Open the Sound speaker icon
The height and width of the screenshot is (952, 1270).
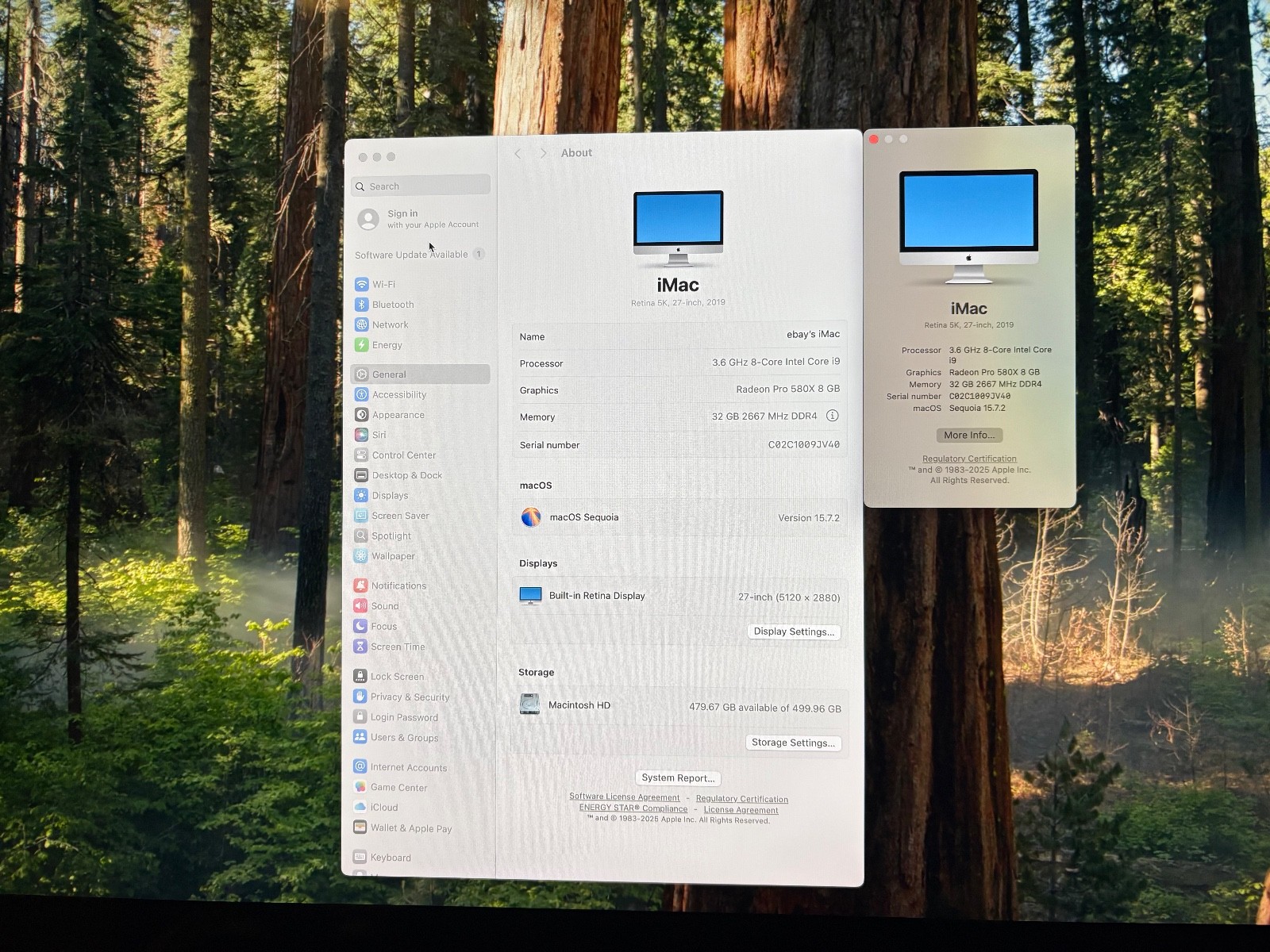pyautogui.click(x=360, y=606)
